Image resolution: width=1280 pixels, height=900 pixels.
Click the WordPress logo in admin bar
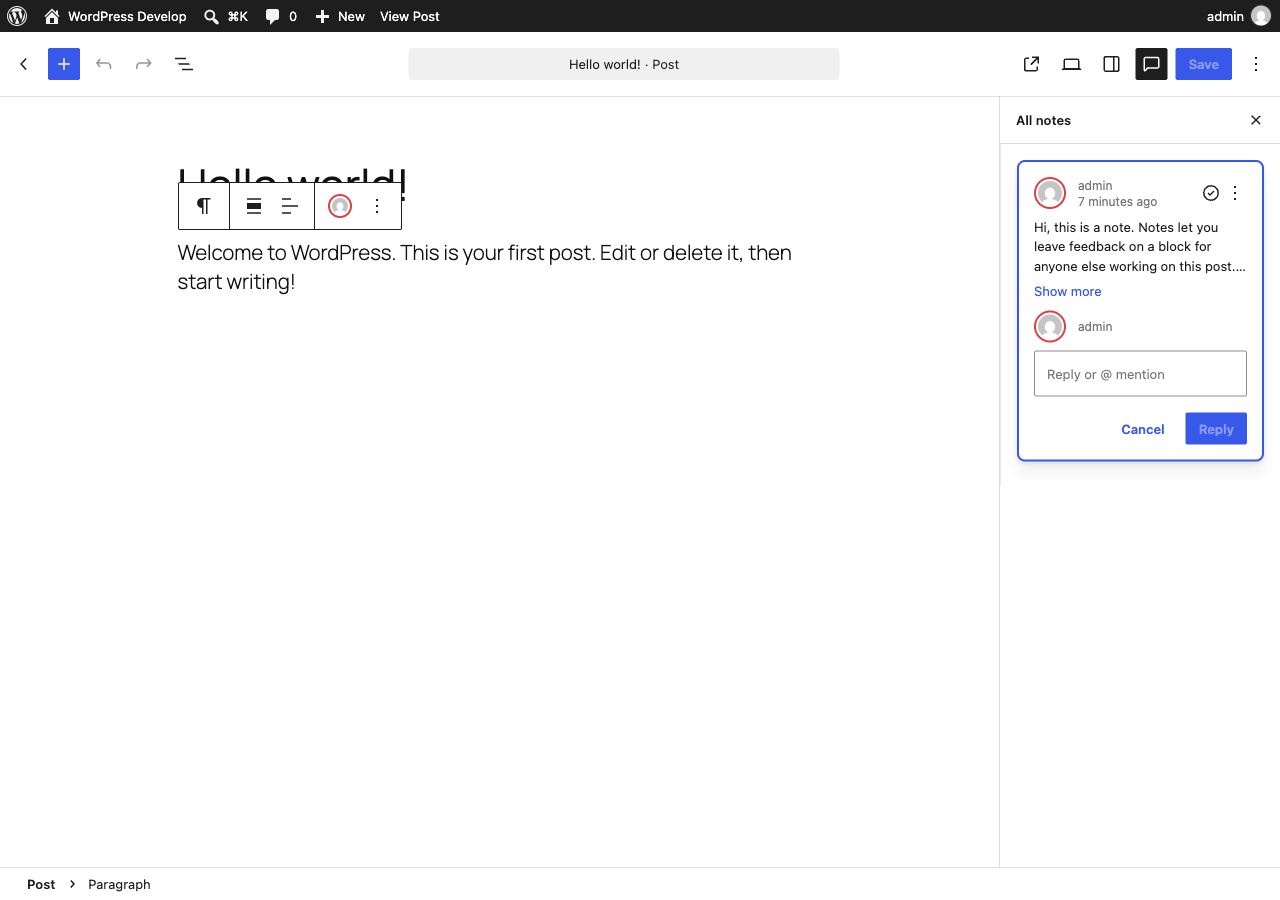(17, 16)
